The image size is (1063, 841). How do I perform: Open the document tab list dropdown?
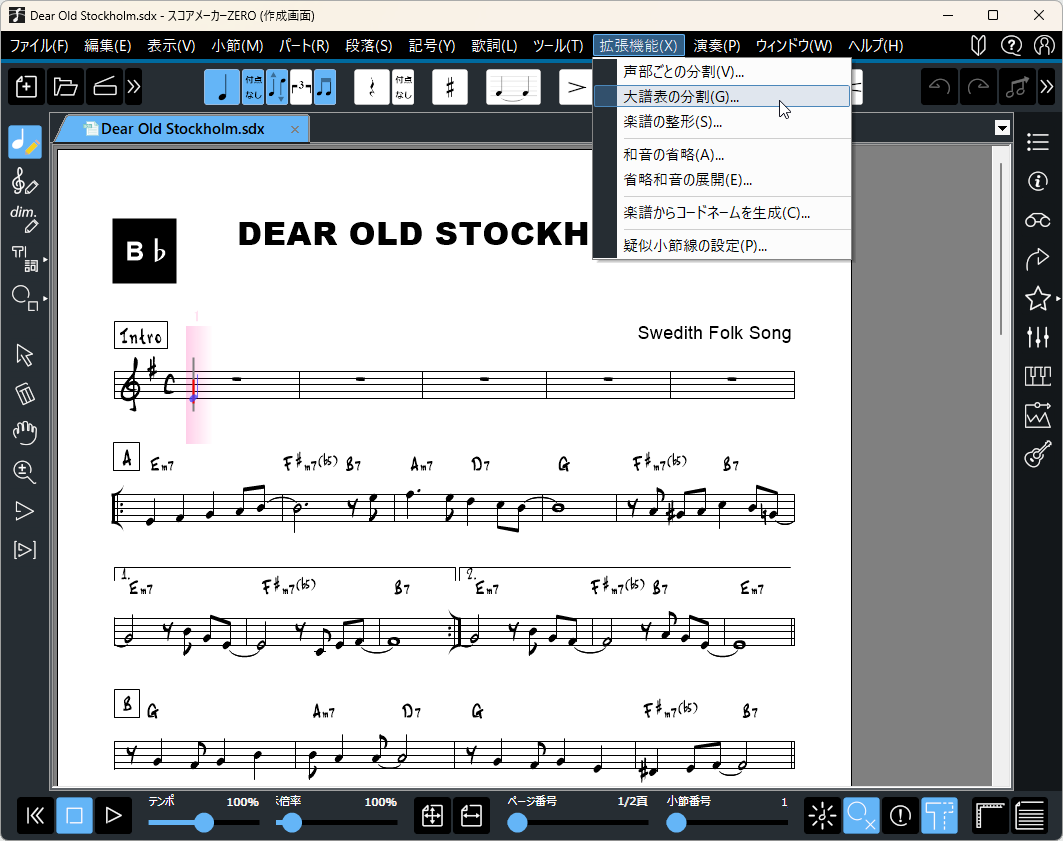pos(1002,128)
